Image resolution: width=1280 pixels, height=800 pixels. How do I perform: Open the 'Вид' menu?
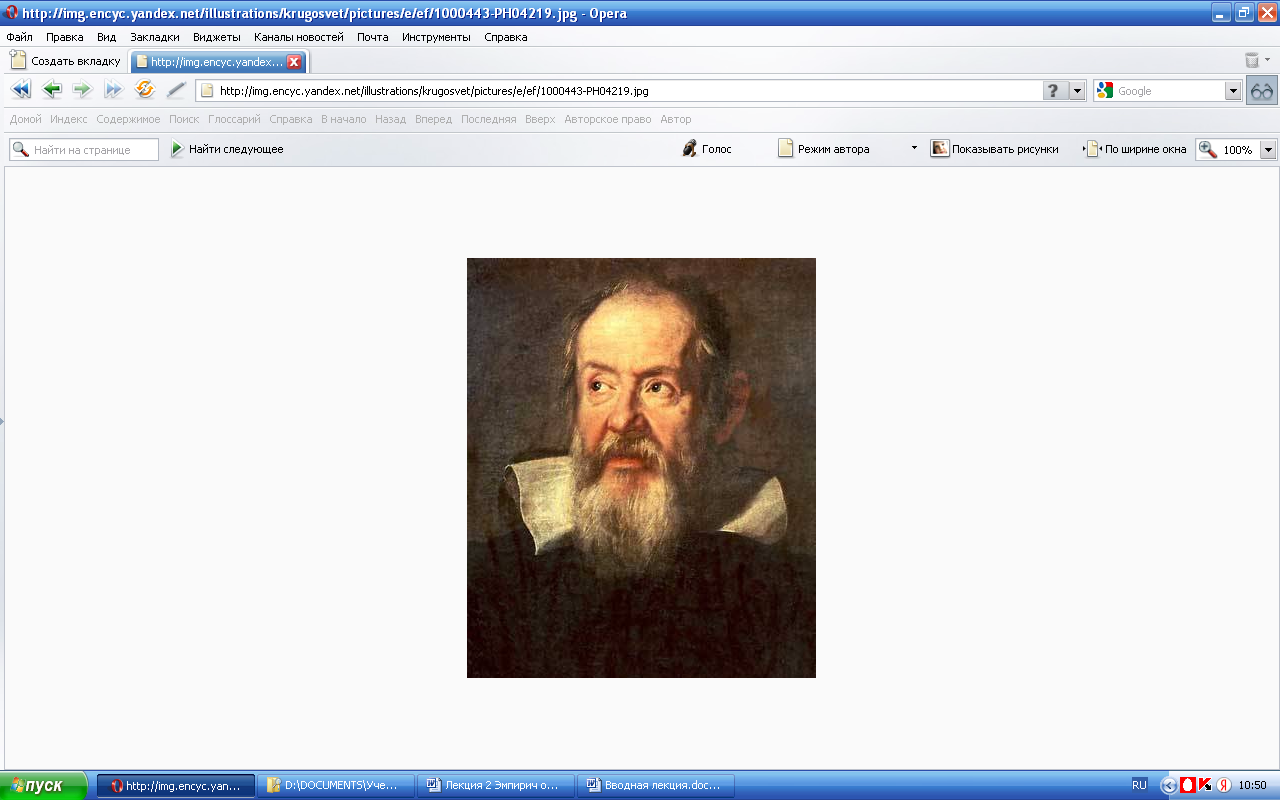107,37
